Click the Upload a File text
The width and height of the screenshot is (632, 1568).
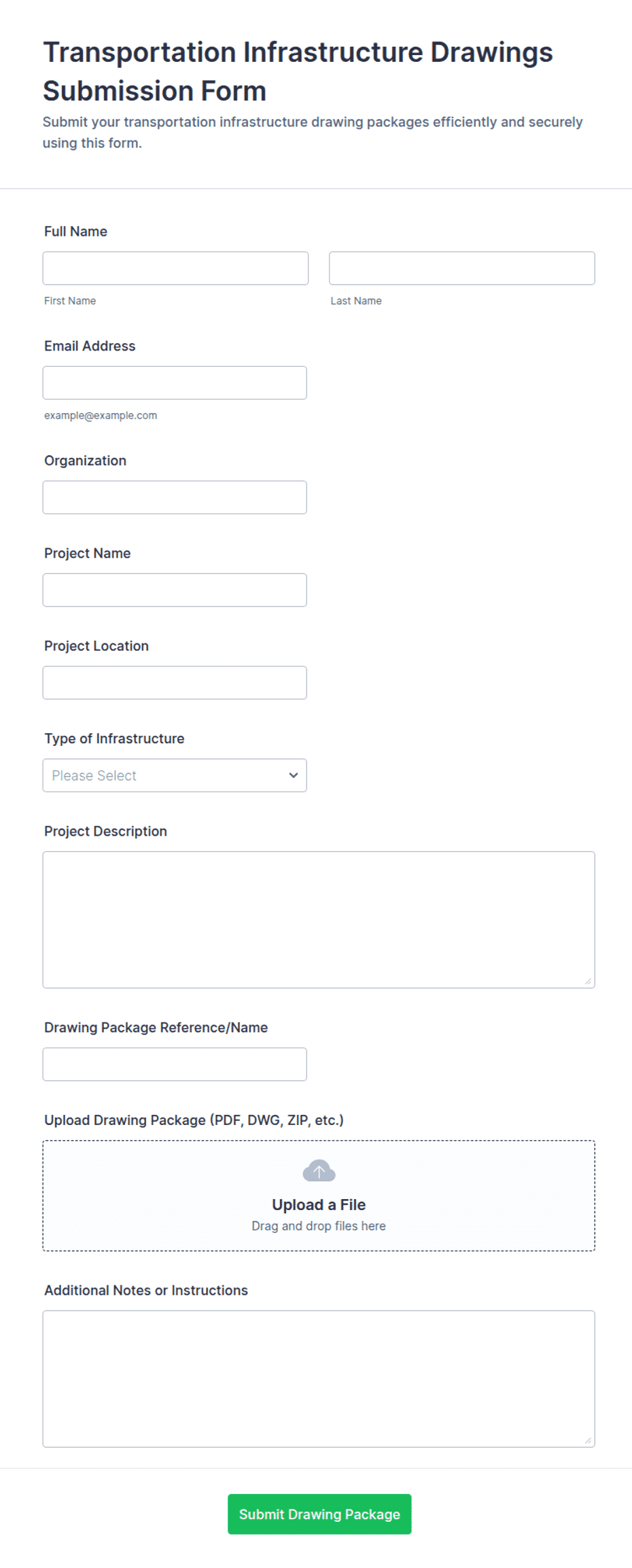tap(319, 1205)
